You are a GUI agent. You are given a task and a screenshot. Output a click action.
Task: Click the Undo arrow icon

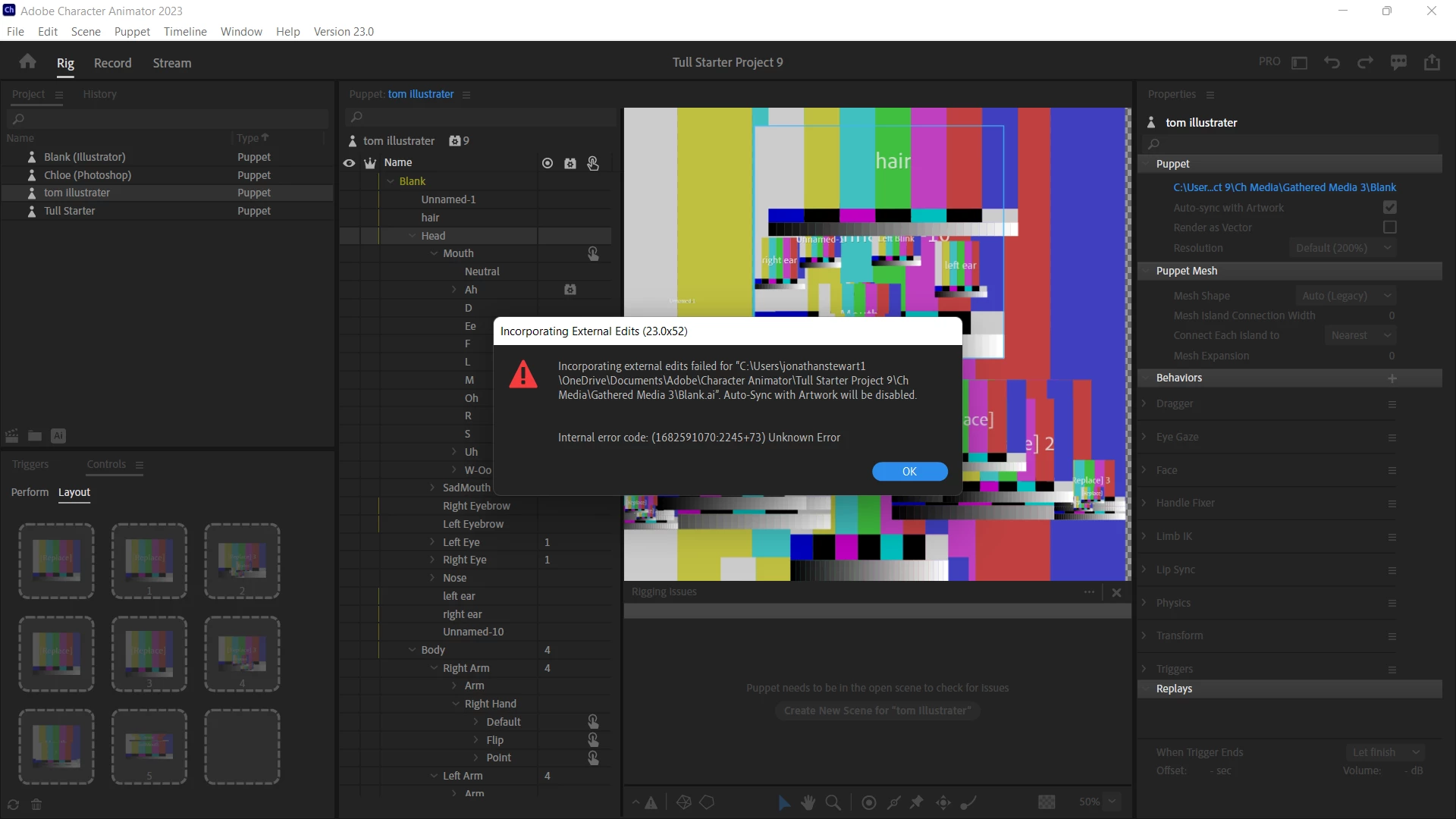click(1332, 62)
